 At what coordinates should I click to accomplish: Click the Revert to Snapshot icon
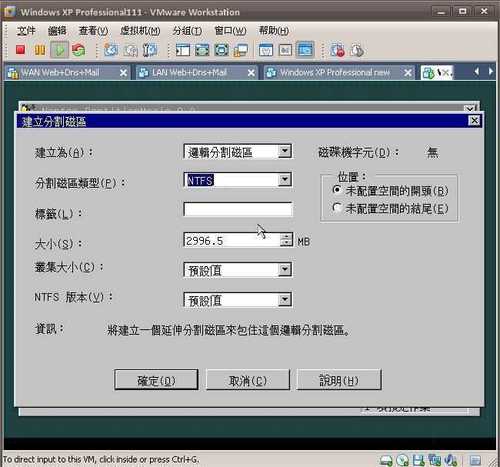[x=131, y=50]
